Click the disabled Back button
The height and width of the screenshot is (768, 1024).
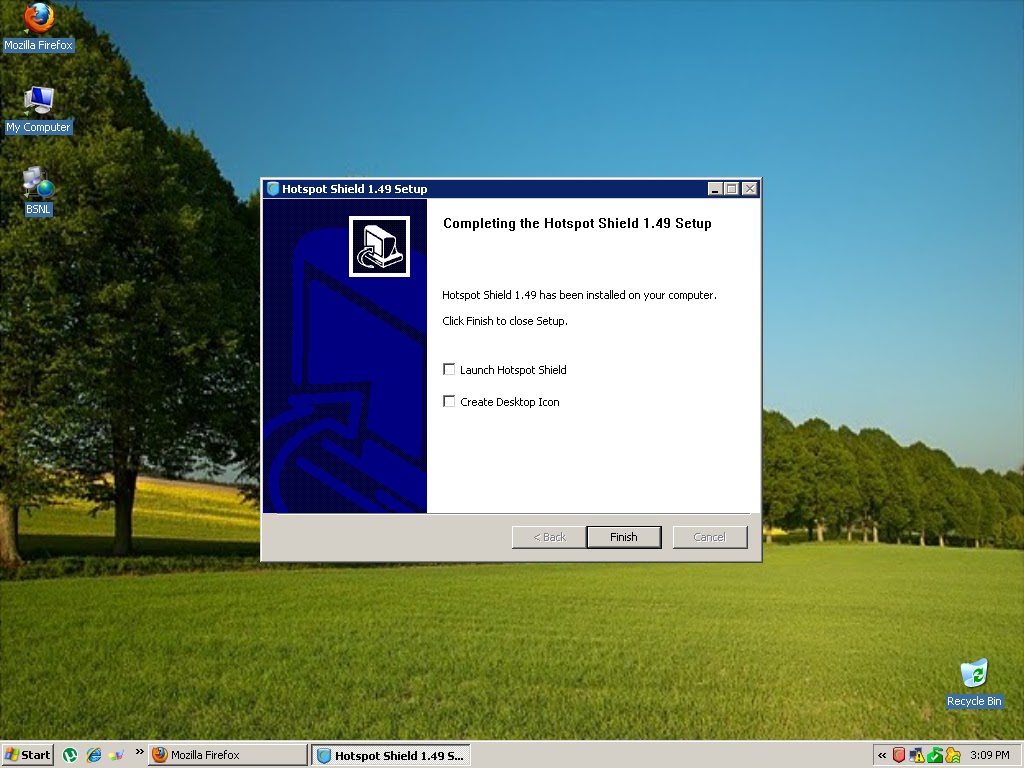pyautogui.click(x=549, y=537)
